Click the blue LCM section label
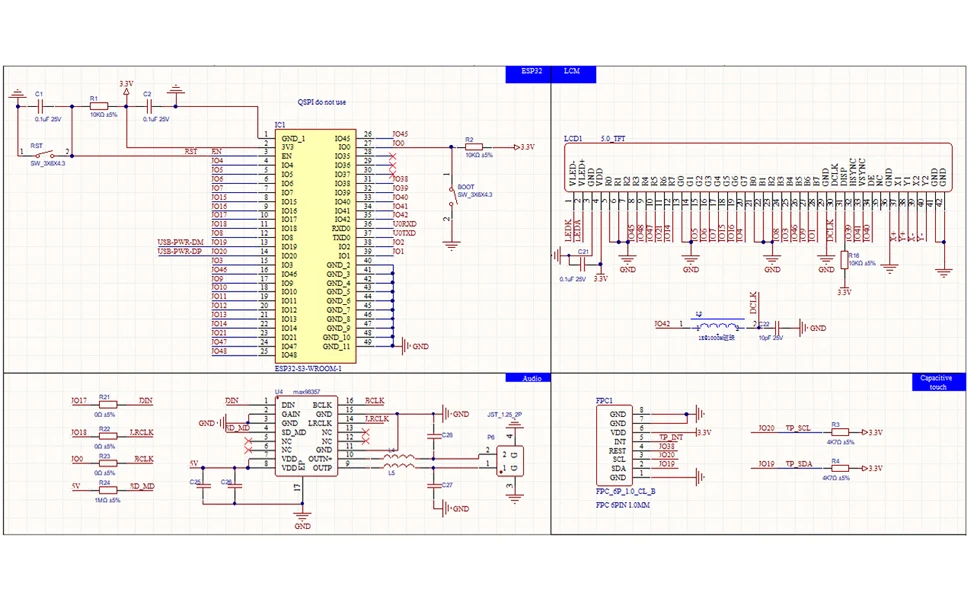 click(x=573, y=72)
